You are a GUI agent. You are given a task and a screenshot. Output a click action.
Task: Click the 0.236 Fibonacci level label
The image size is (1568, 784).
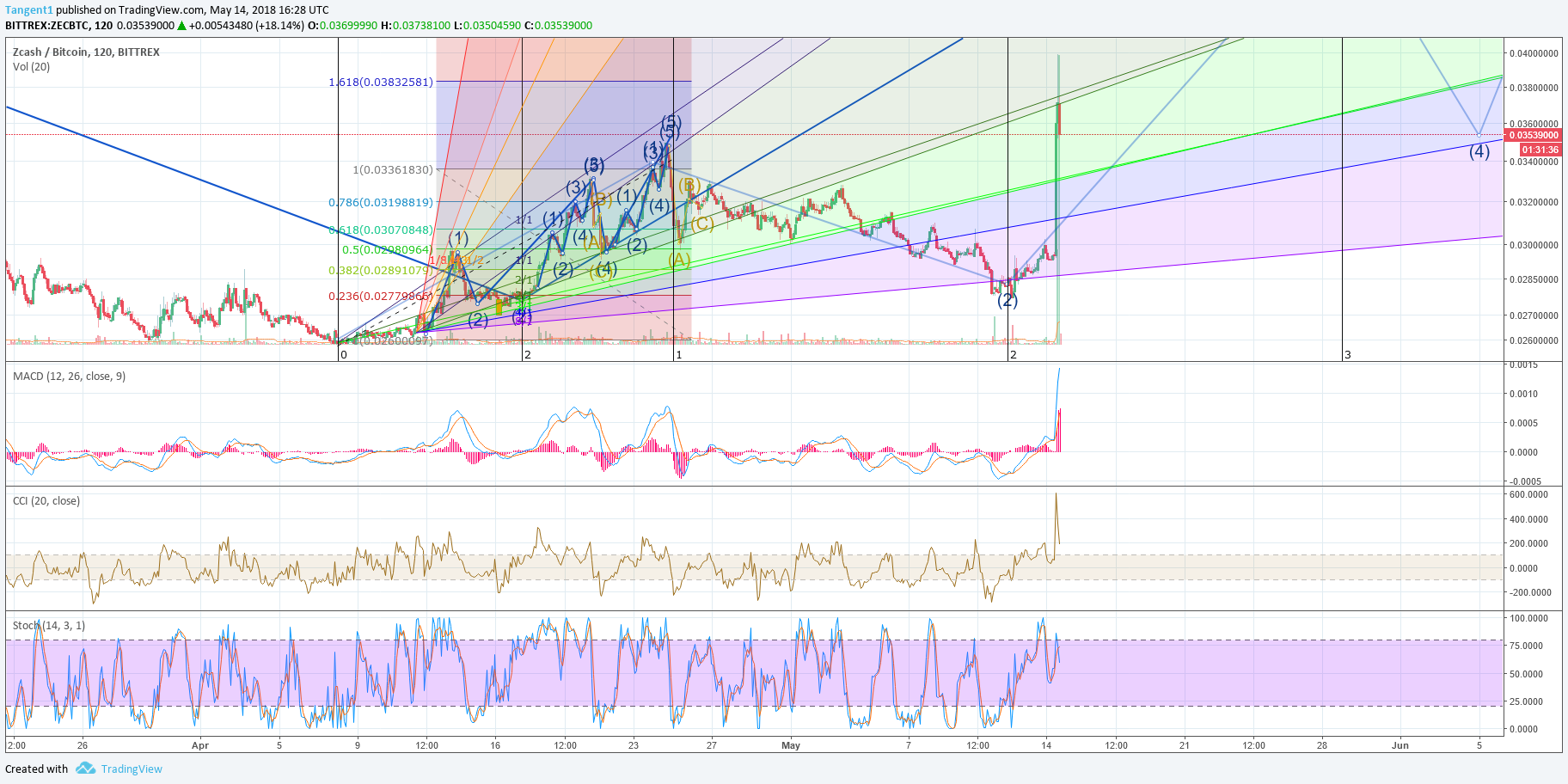[x=381, y=296]
